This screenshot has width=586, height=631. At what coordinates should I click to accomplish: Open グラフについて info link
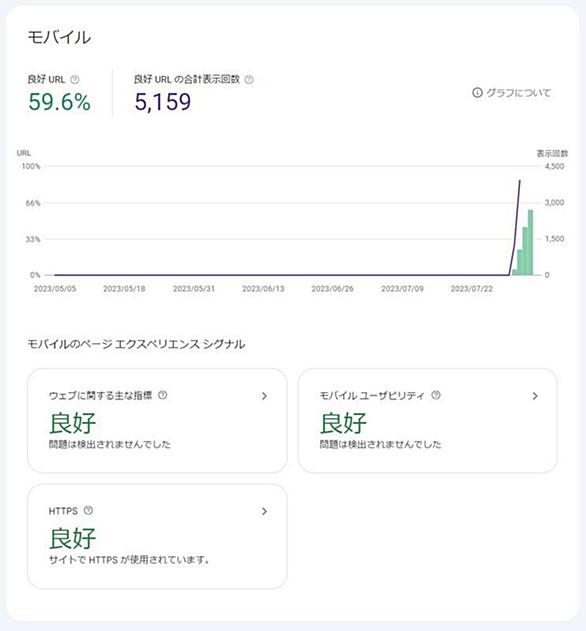pos(511,93)
